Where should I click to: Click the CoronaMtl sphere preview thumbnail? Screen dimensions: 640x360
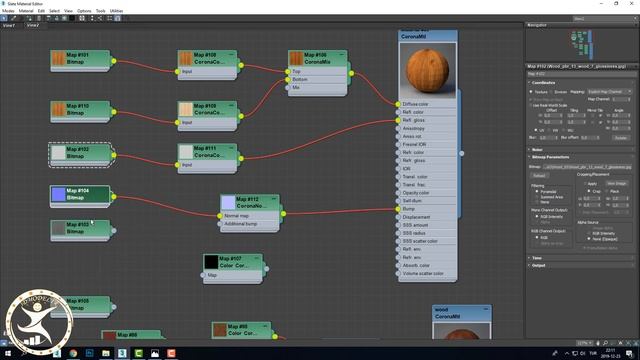coord(427,70)
